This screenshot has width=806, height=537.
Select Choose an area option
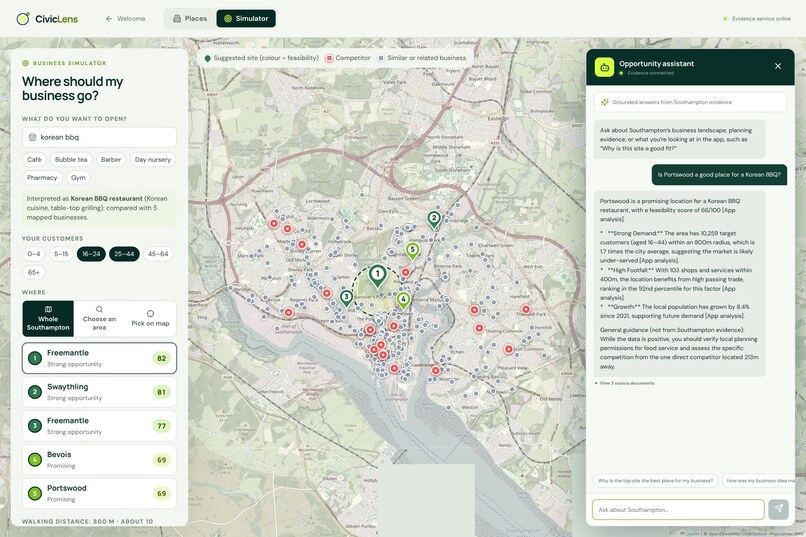pos(99,319)
